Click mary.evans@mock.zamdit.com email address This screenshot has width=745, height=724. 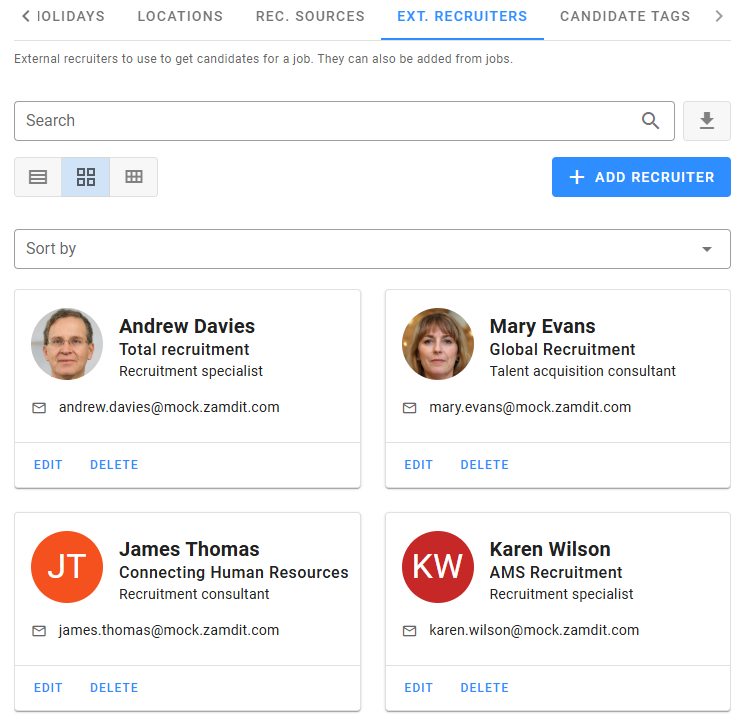(x=530, y=408)
